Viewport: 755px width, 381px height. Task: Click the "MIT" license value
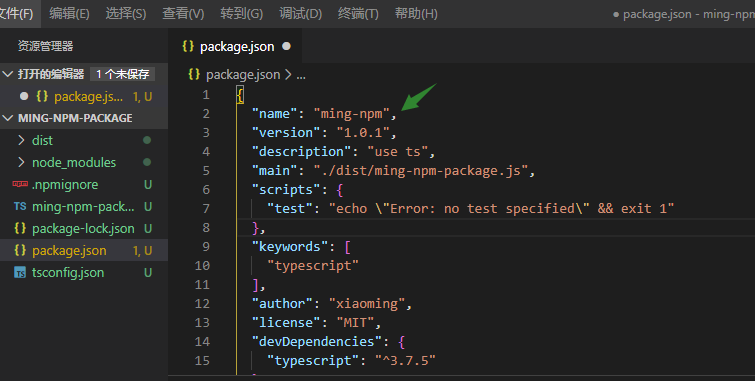[x=356, y=323]
